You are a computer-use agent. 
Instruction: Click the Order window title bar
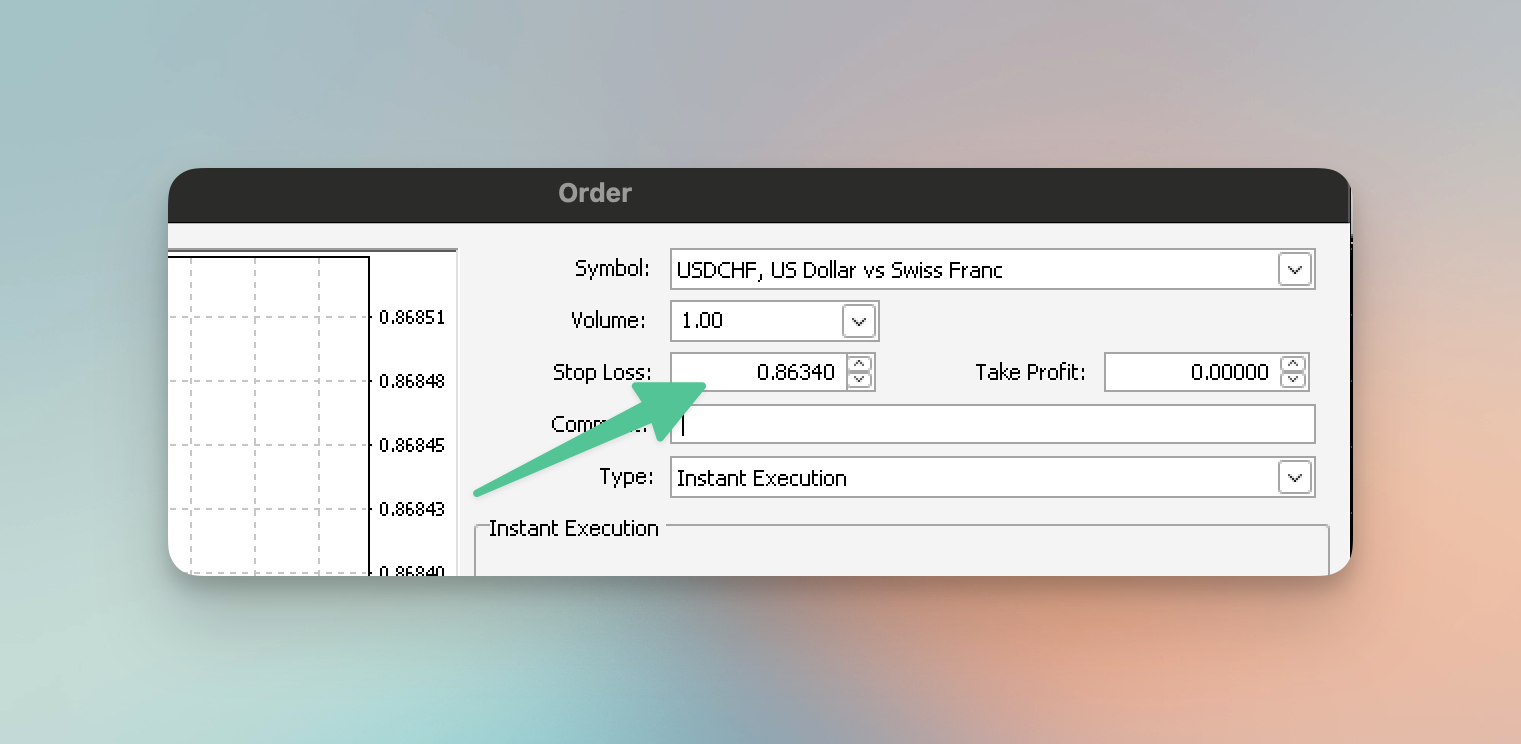point(760,194)
